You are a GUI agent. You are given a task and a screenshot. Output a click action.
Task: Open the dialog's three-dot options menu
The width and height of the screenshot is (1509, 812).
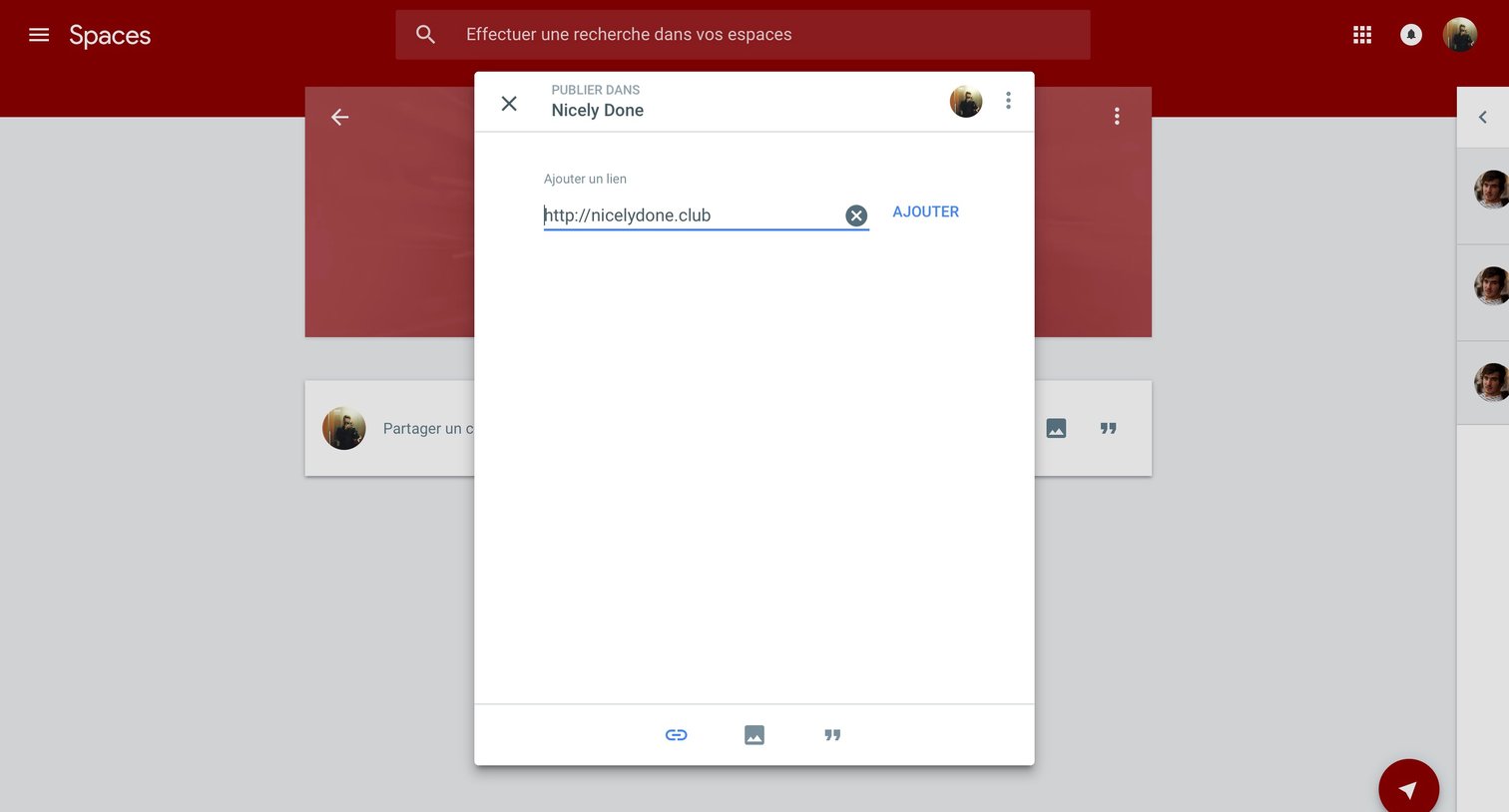tap(1008, 101)
